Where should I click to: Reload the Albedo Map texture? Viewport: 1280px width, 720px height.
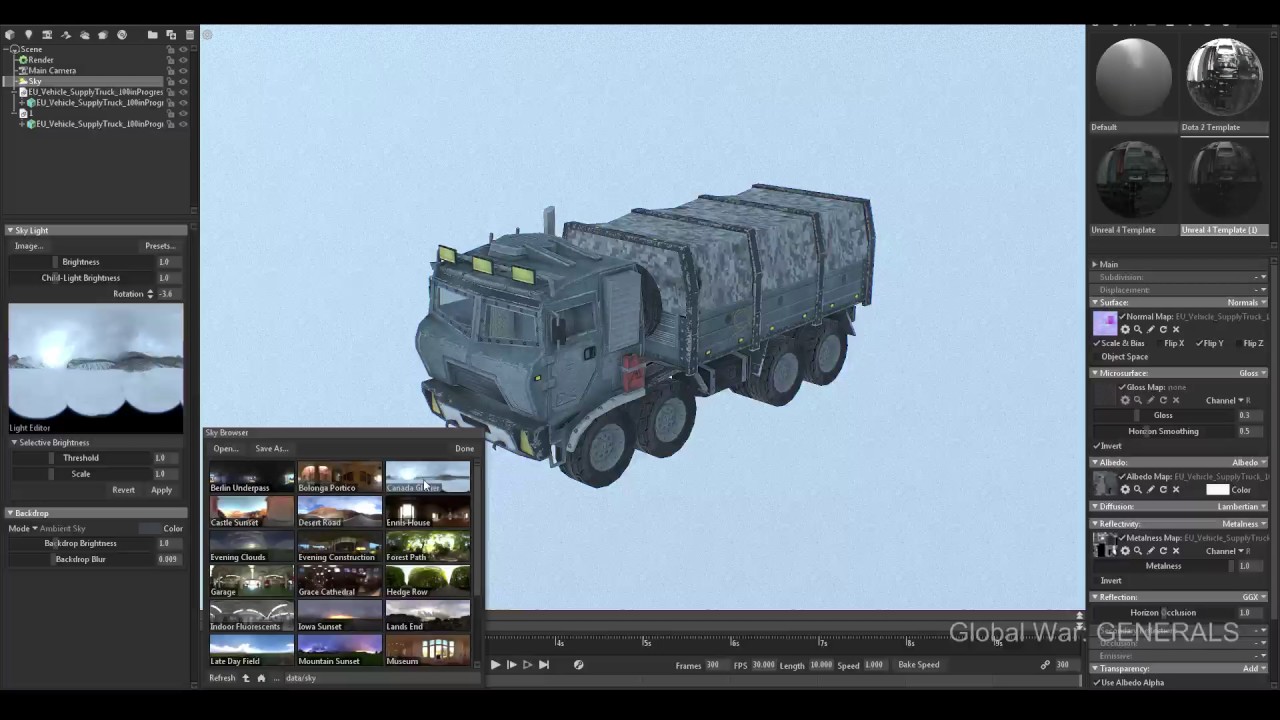pyautogui.click(x=1163, y=490)
